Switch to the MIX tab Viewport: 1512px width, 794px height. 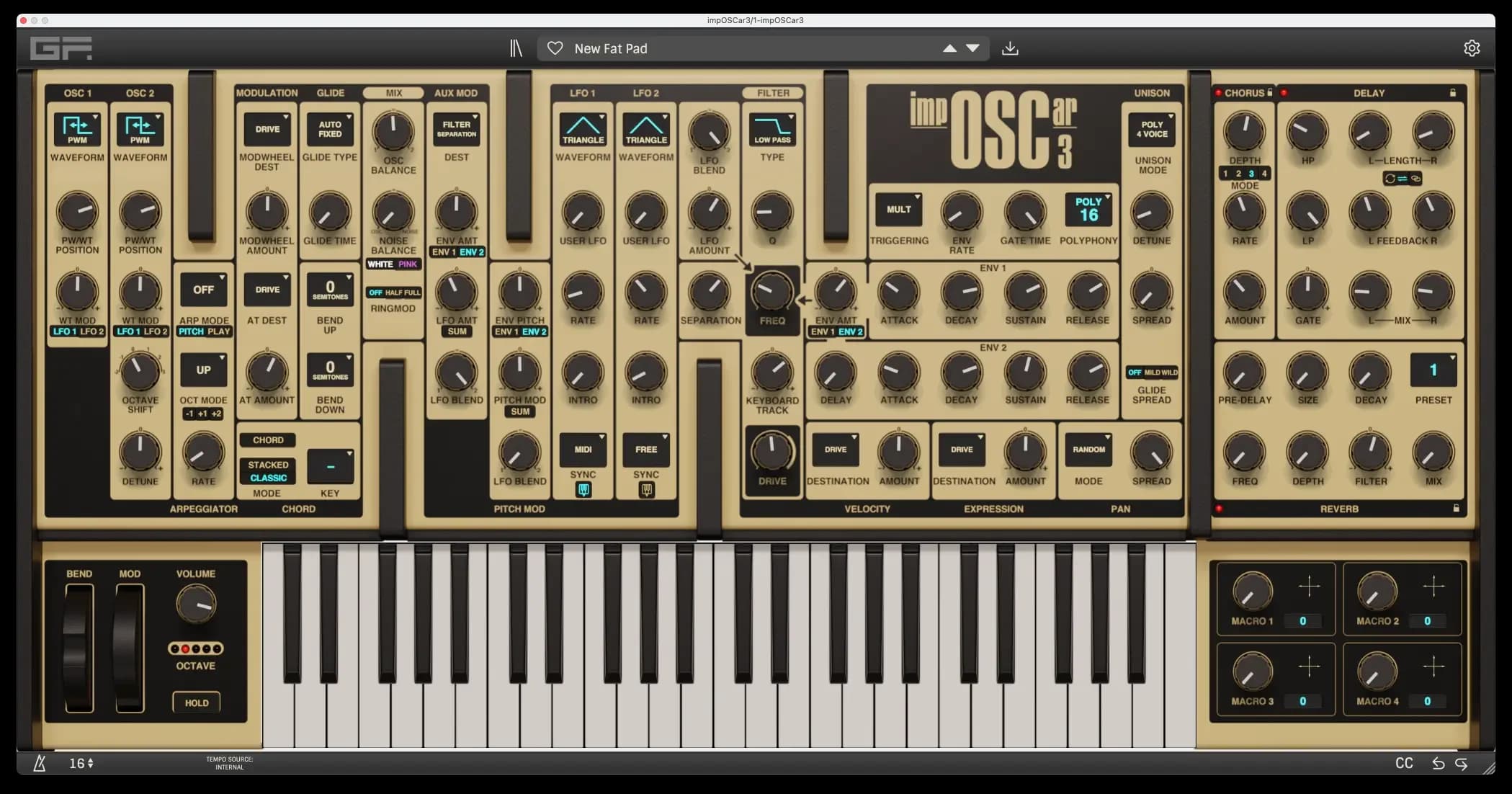(x=393, y=93)
